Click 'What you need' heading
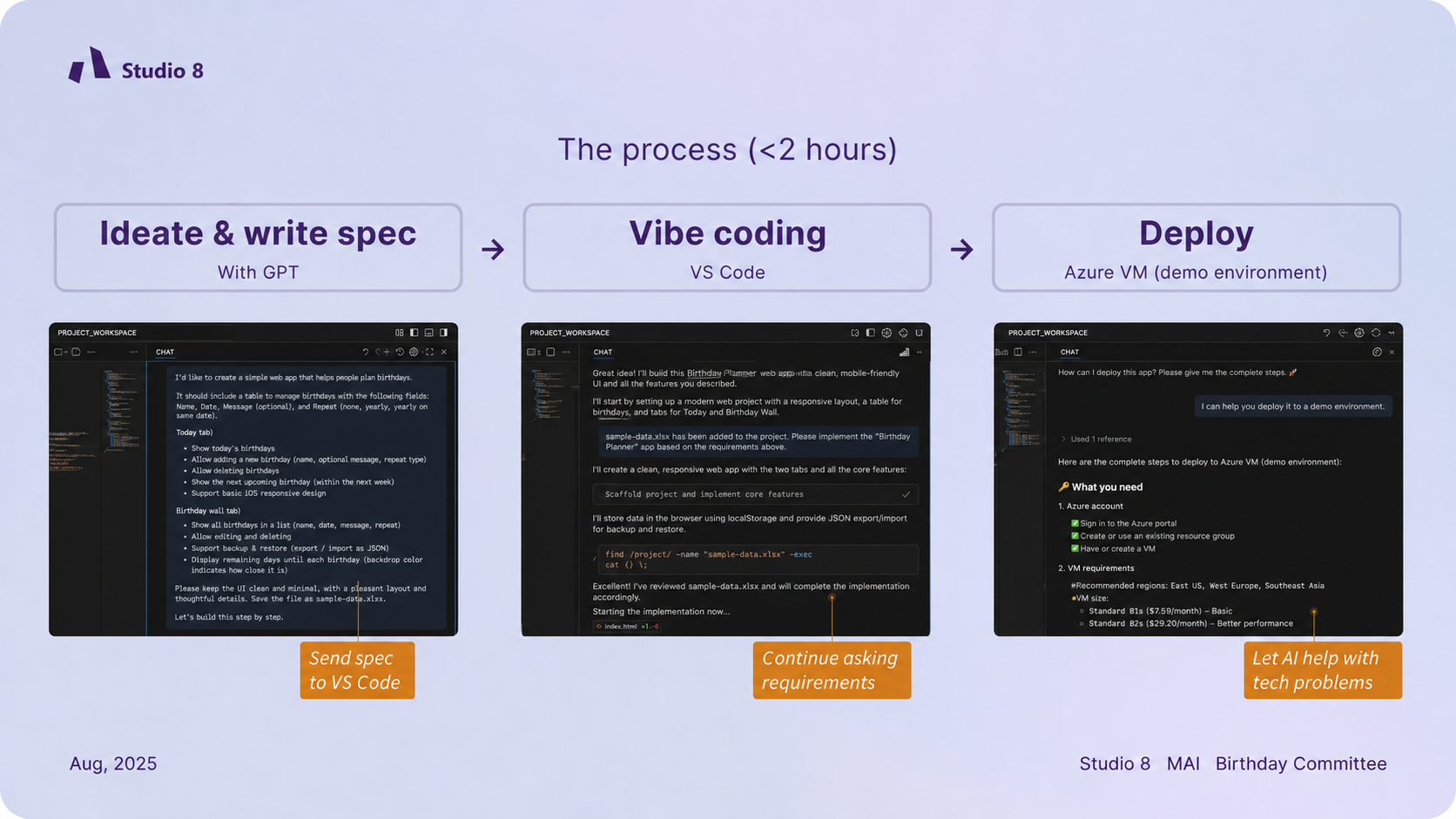1456x819 pixels. pos(1107,487)
